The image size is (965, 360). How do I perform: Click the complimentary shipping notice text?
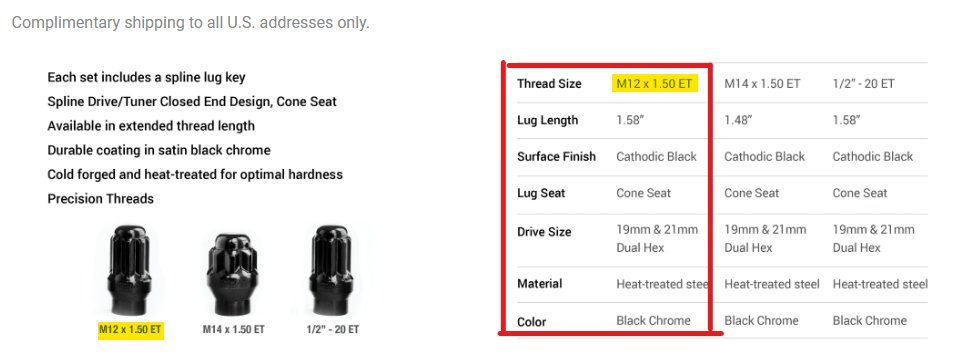(x=190, y=23)
